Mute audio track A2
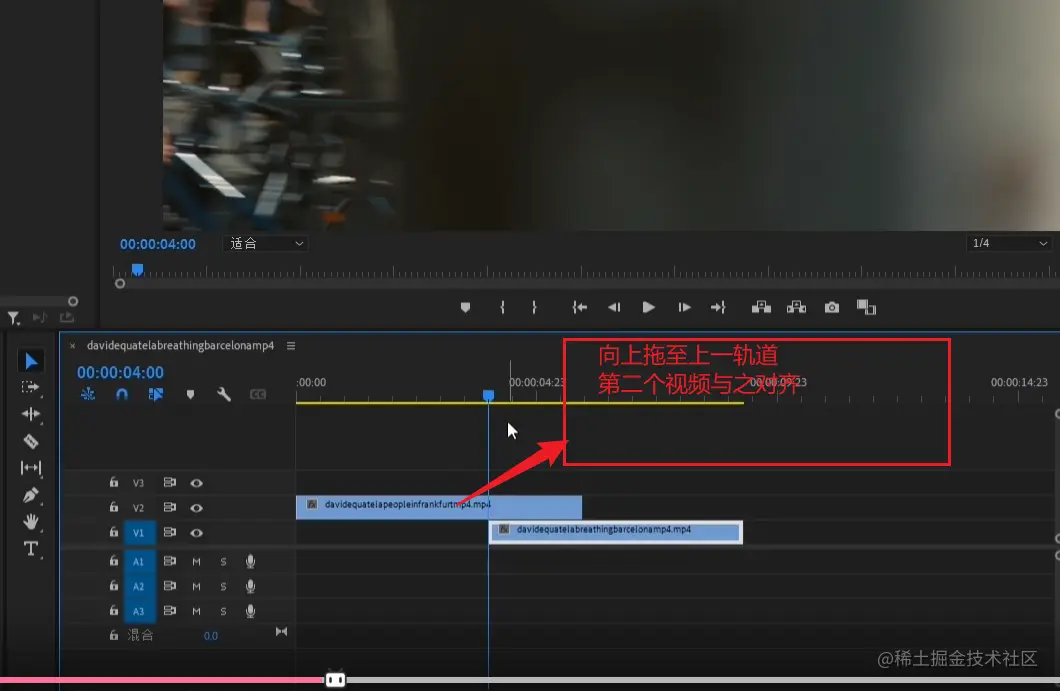 tap(196, 586)
